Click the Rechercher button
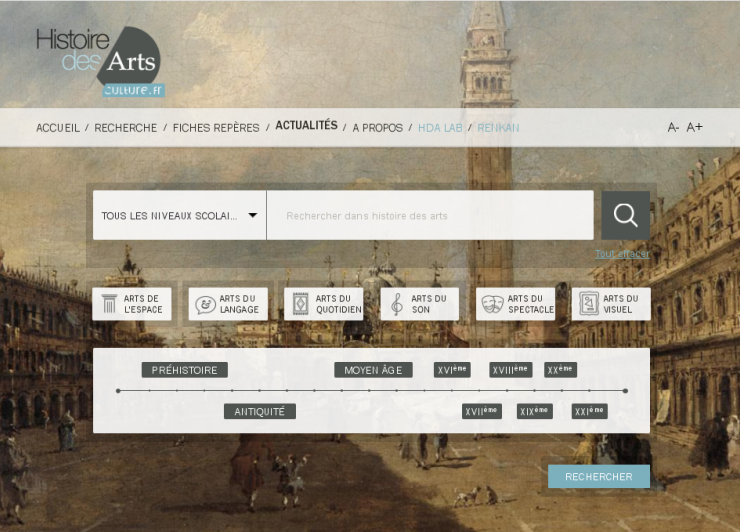Image resolution: width=740 pixels, height=532 pixels. click(599, 477)
